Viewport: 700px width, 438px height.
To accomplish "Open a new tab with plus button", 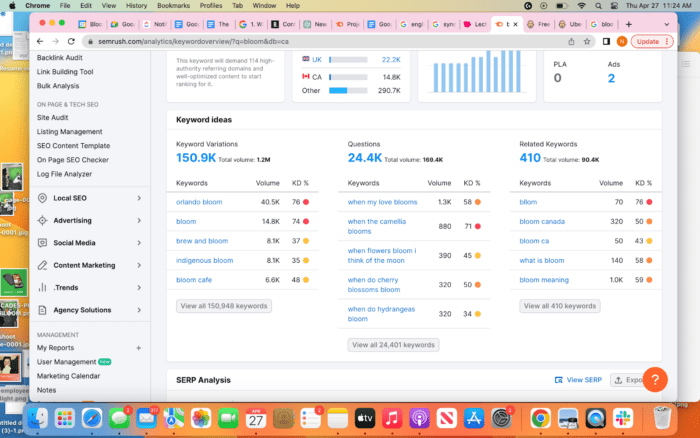I will [629, 24].
